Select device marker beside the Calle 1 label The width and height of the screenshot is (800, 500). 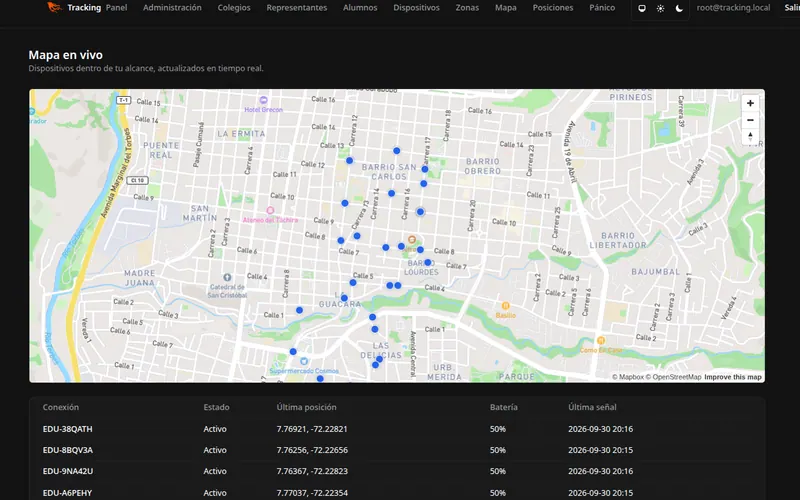click(299, 310)
